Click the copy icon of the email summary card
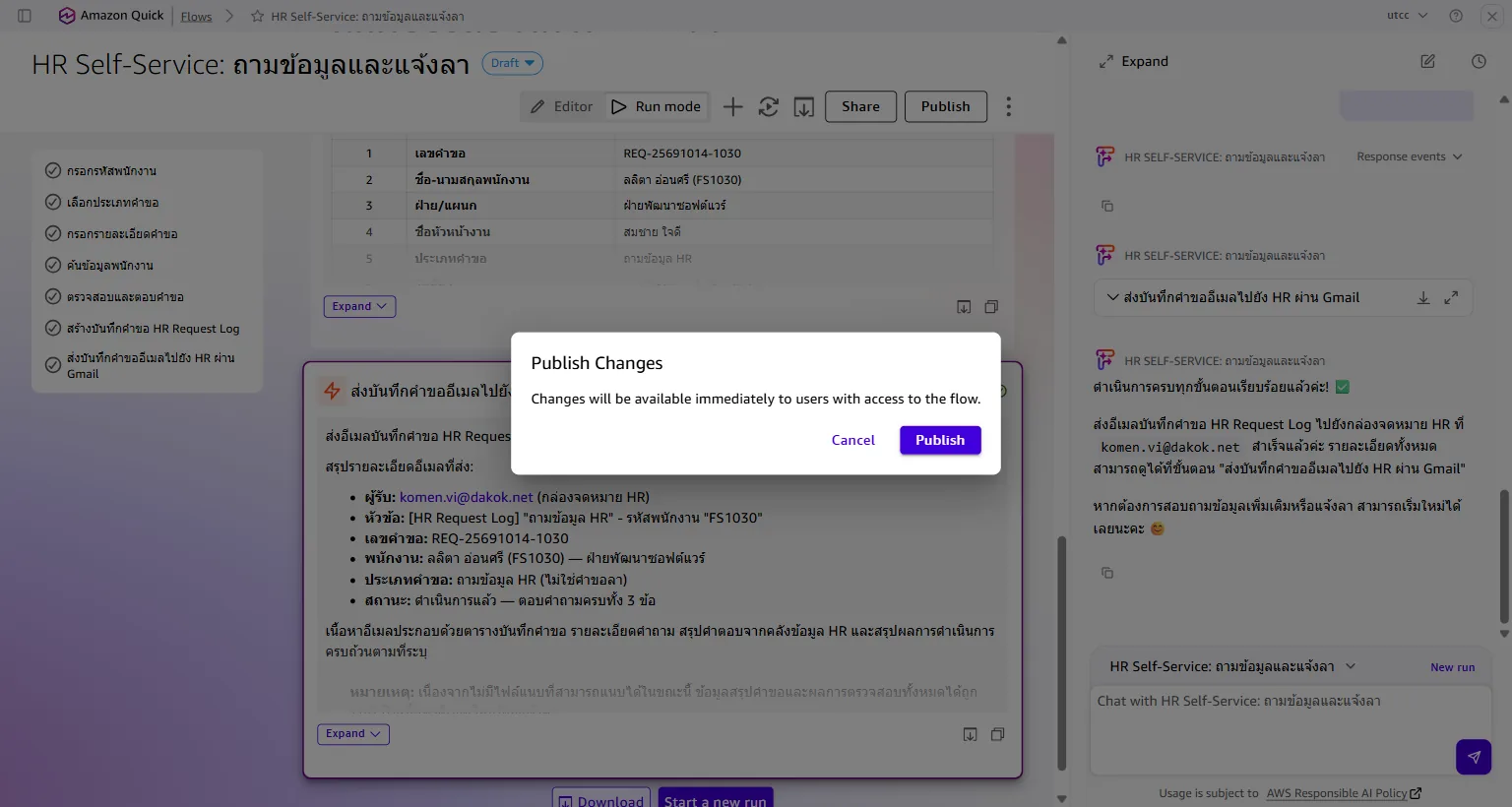Viewport: 1512px width, 807px height. [x=997, y=734]
